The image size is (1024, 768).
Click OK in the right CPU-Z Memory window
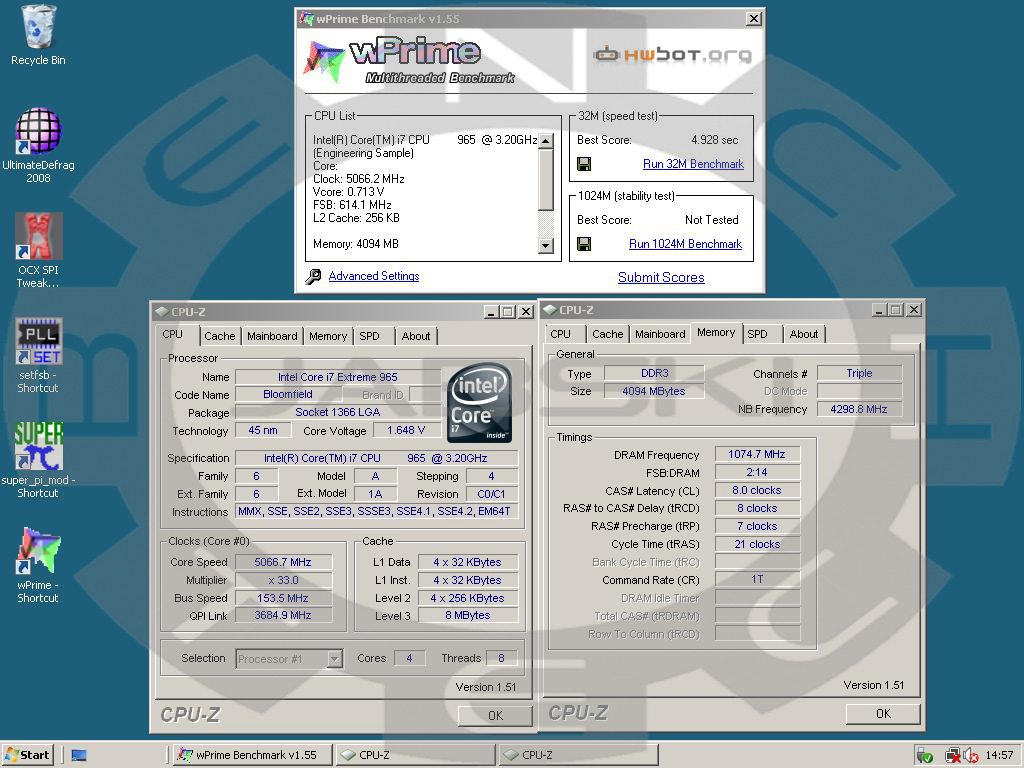point(883,713)
